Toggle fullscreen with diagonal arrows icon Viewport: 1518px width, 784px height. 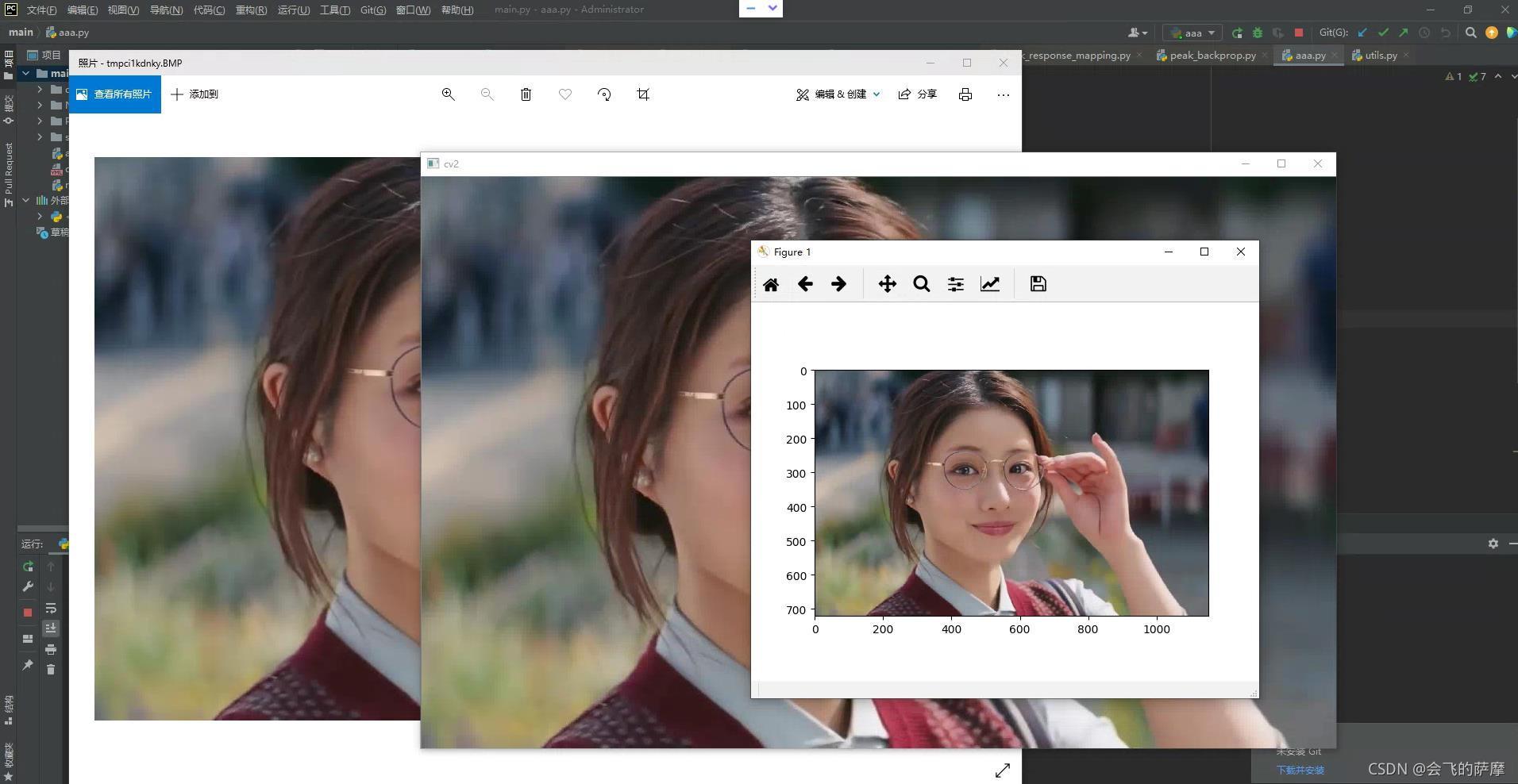coord(1003,771)
